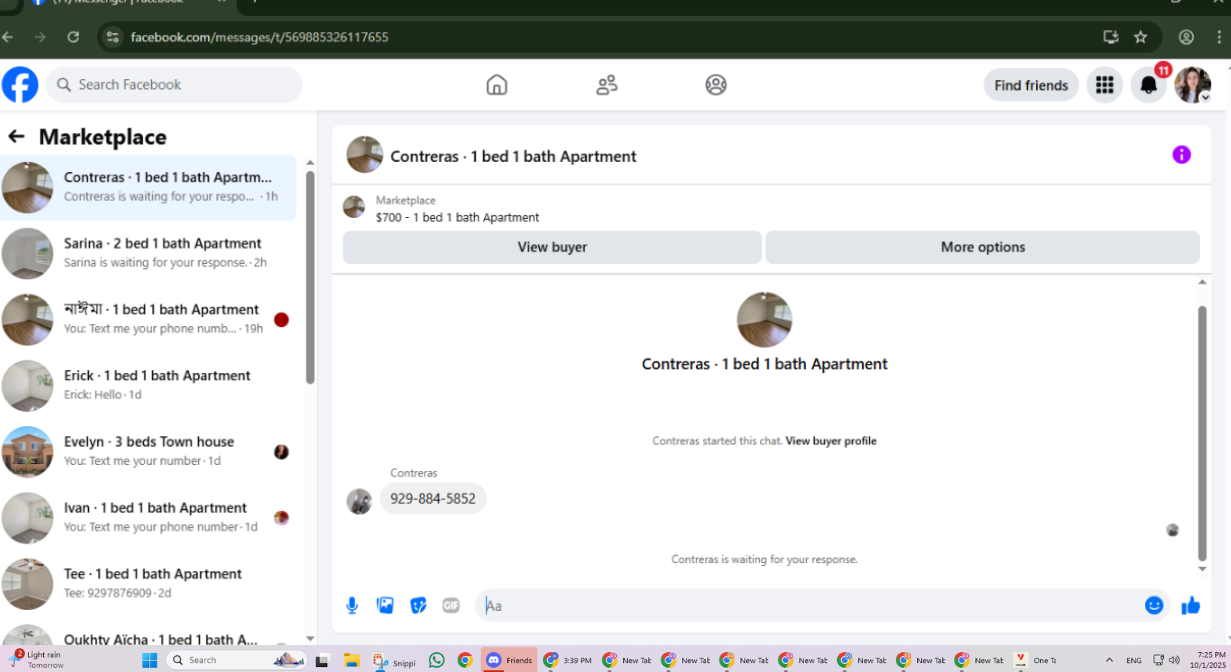Click the sticker icon in composer

click(x=418, y=605)
